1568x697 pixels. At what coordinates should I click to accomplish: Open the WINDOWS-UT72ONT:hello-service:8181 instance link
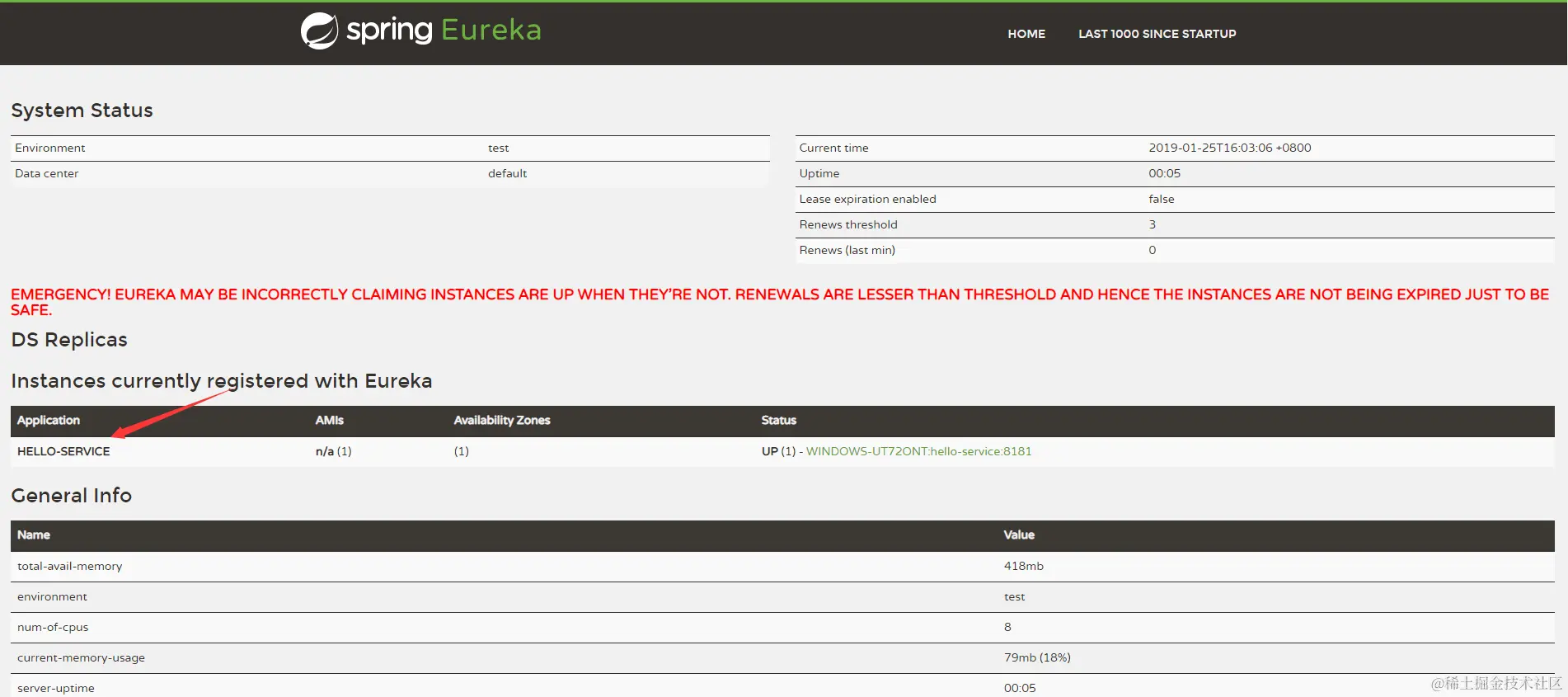(x=918, y=451)
